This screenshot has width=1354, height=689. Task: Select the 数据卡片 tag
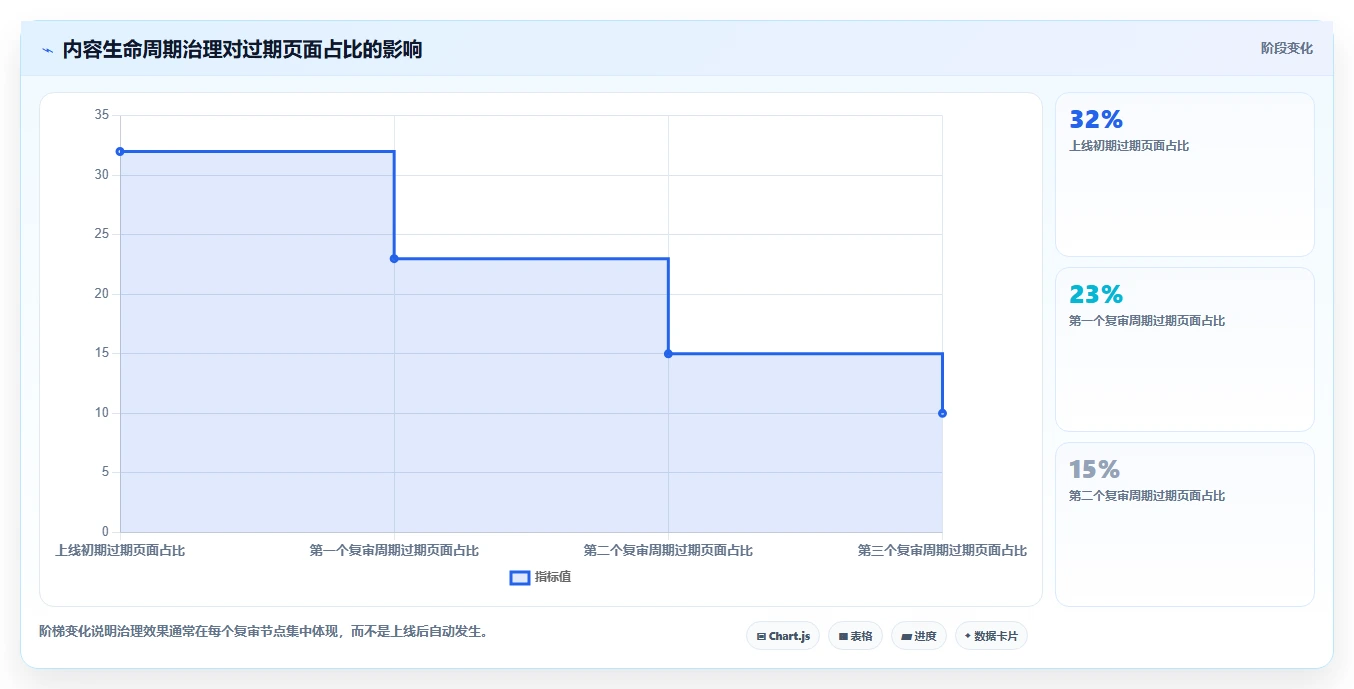[991, 636]
